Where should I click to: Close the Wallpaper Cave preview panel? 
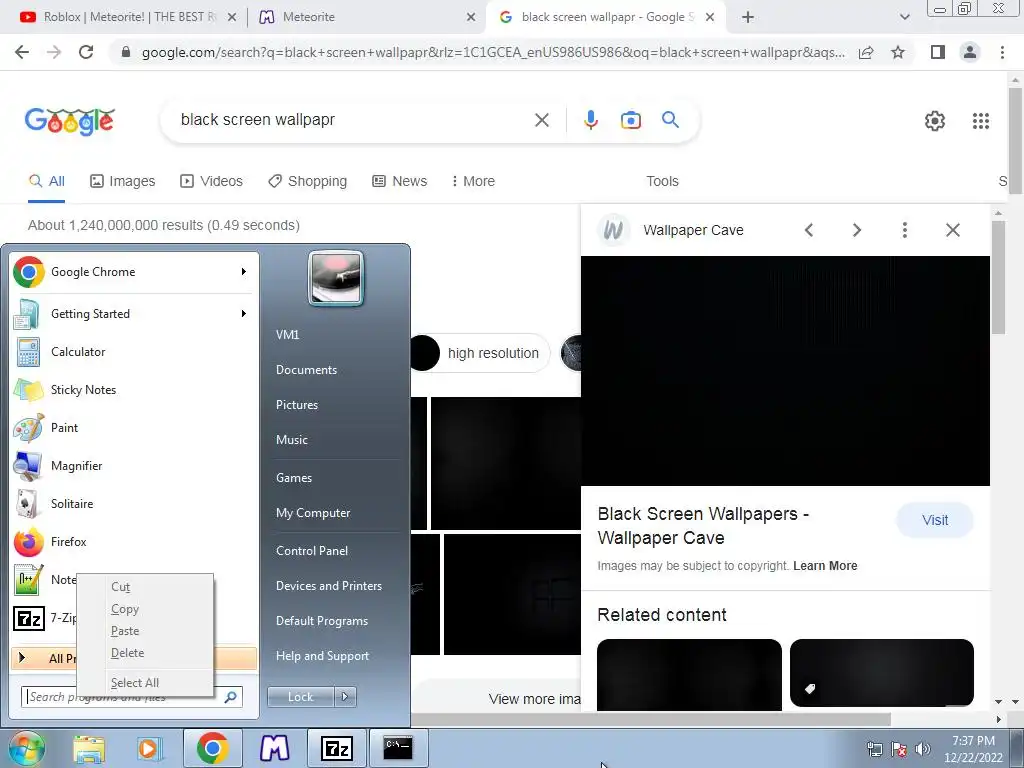pos(953,230)
